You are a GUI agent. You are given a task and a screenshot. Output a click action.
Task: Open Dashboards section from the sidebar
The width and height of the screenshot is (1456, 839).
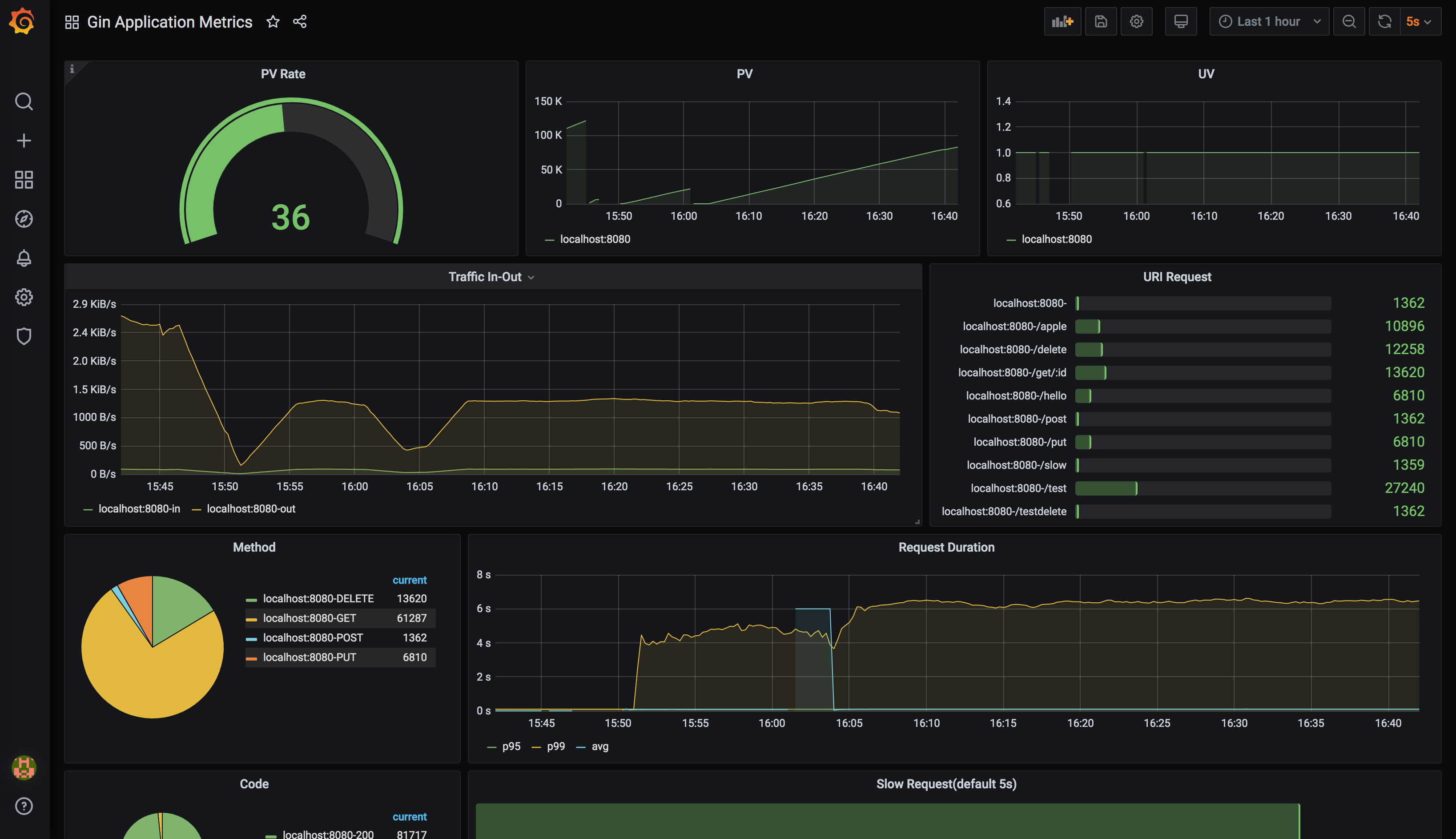tap(24, 180)
